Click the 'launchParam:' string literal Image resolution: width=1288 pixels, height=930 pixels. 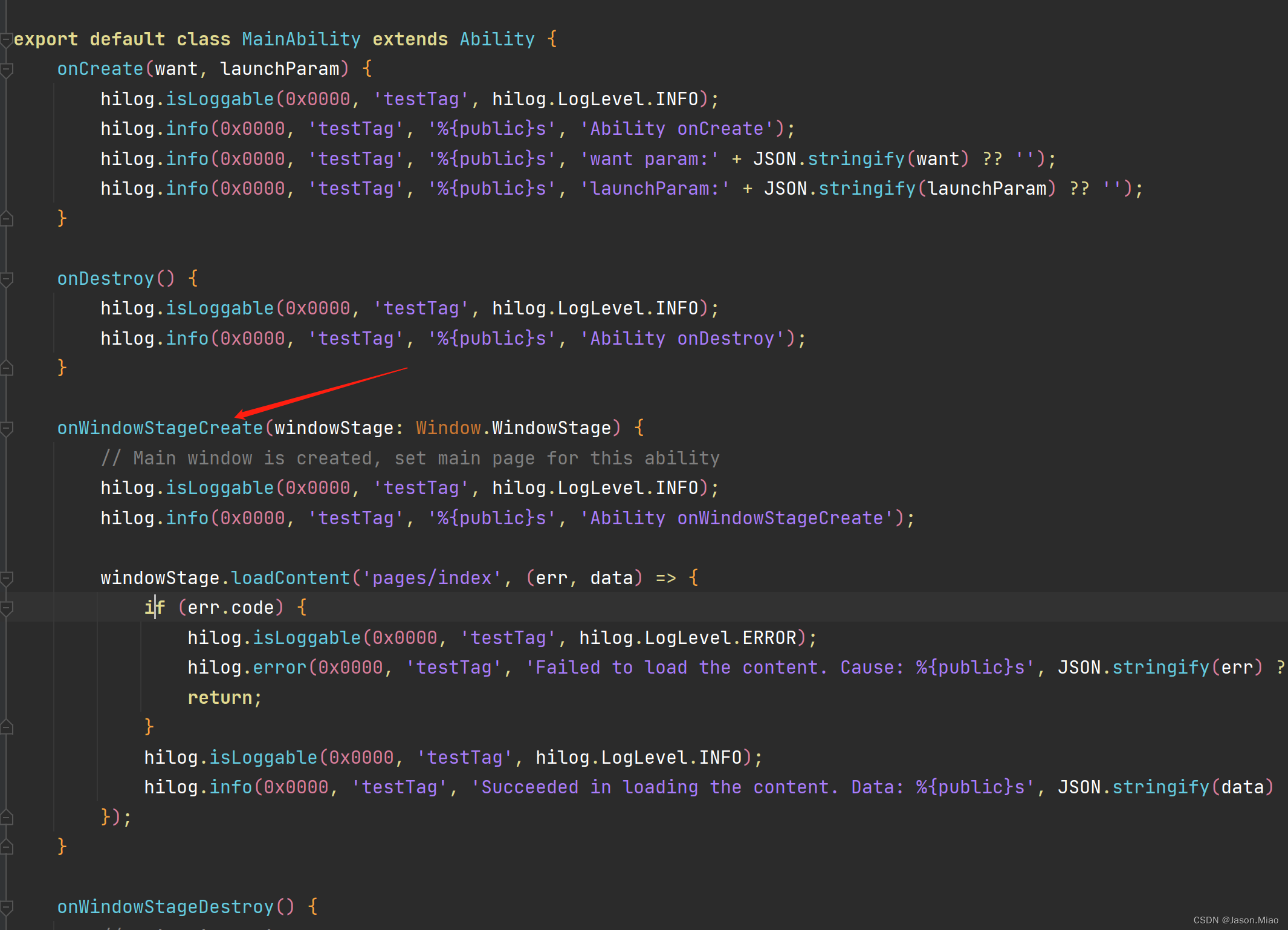(x=655, y=189)
